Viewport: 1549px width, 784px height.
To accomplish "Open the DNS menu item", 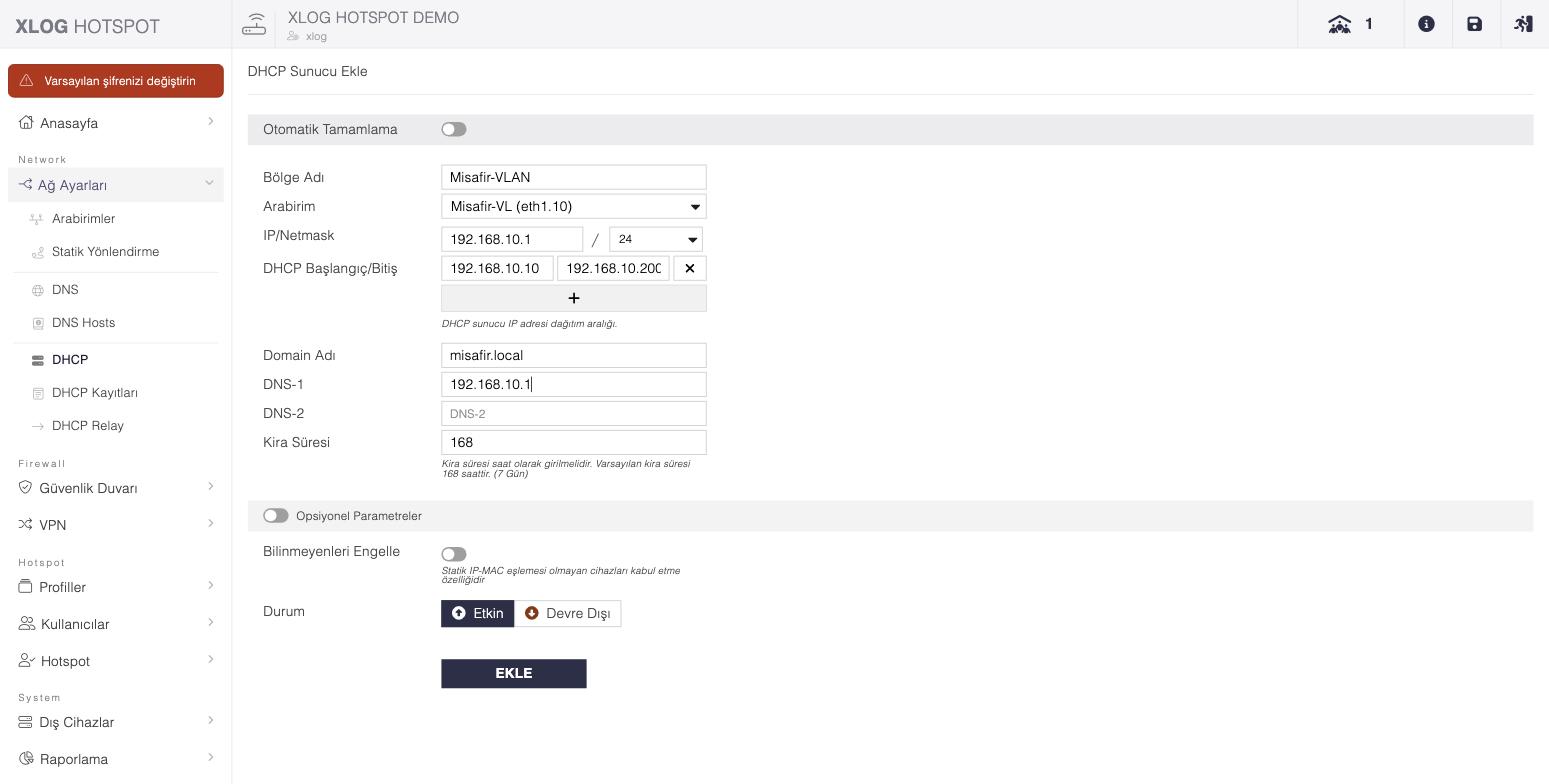I will tap(65, 290).
